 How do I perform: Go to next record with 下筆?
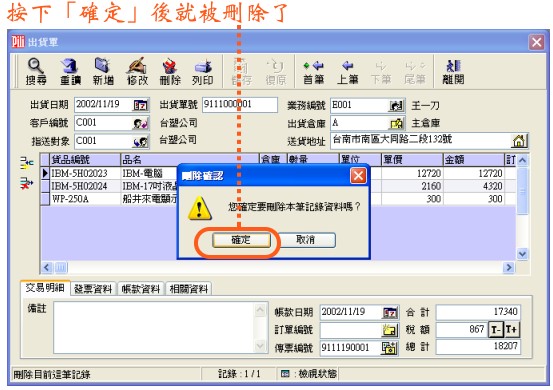pos(381,72)
